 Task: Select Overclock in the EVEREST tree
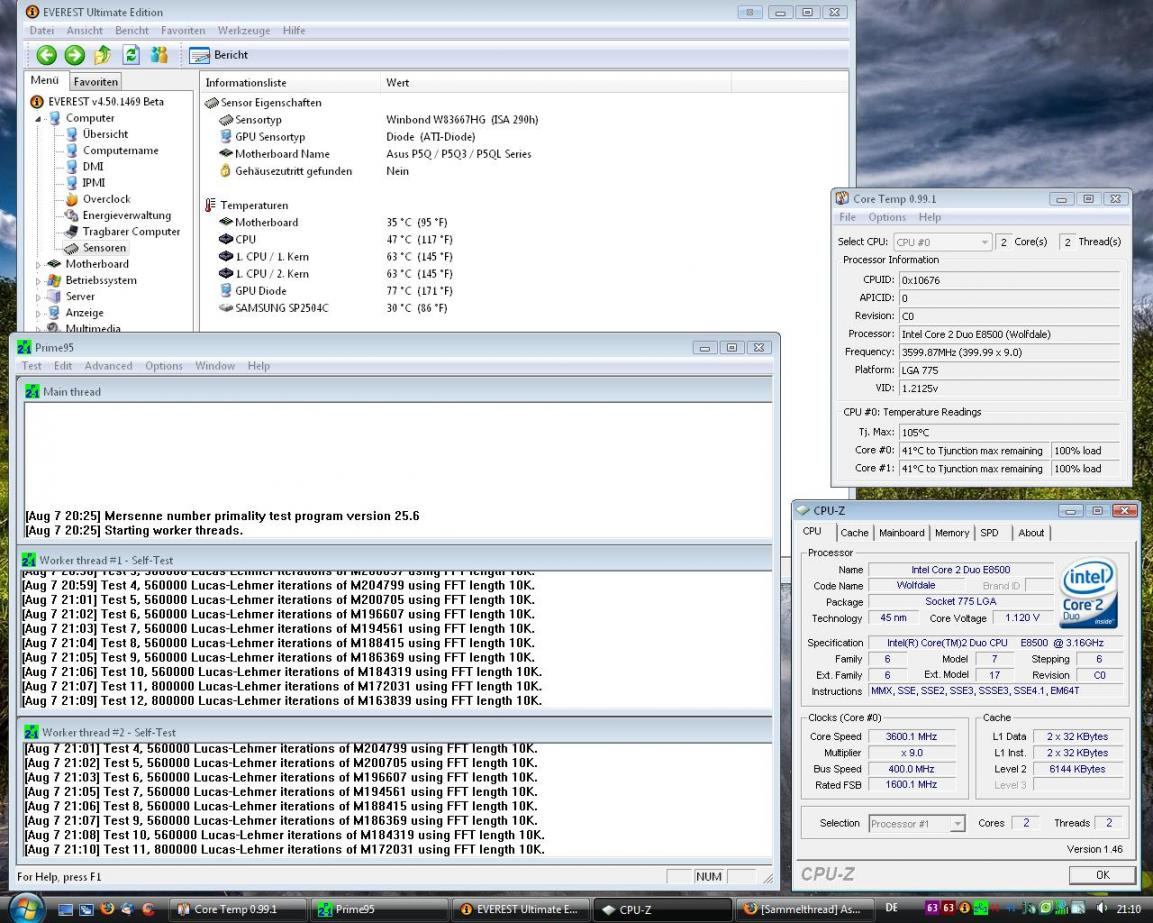[x=106, y=199]
